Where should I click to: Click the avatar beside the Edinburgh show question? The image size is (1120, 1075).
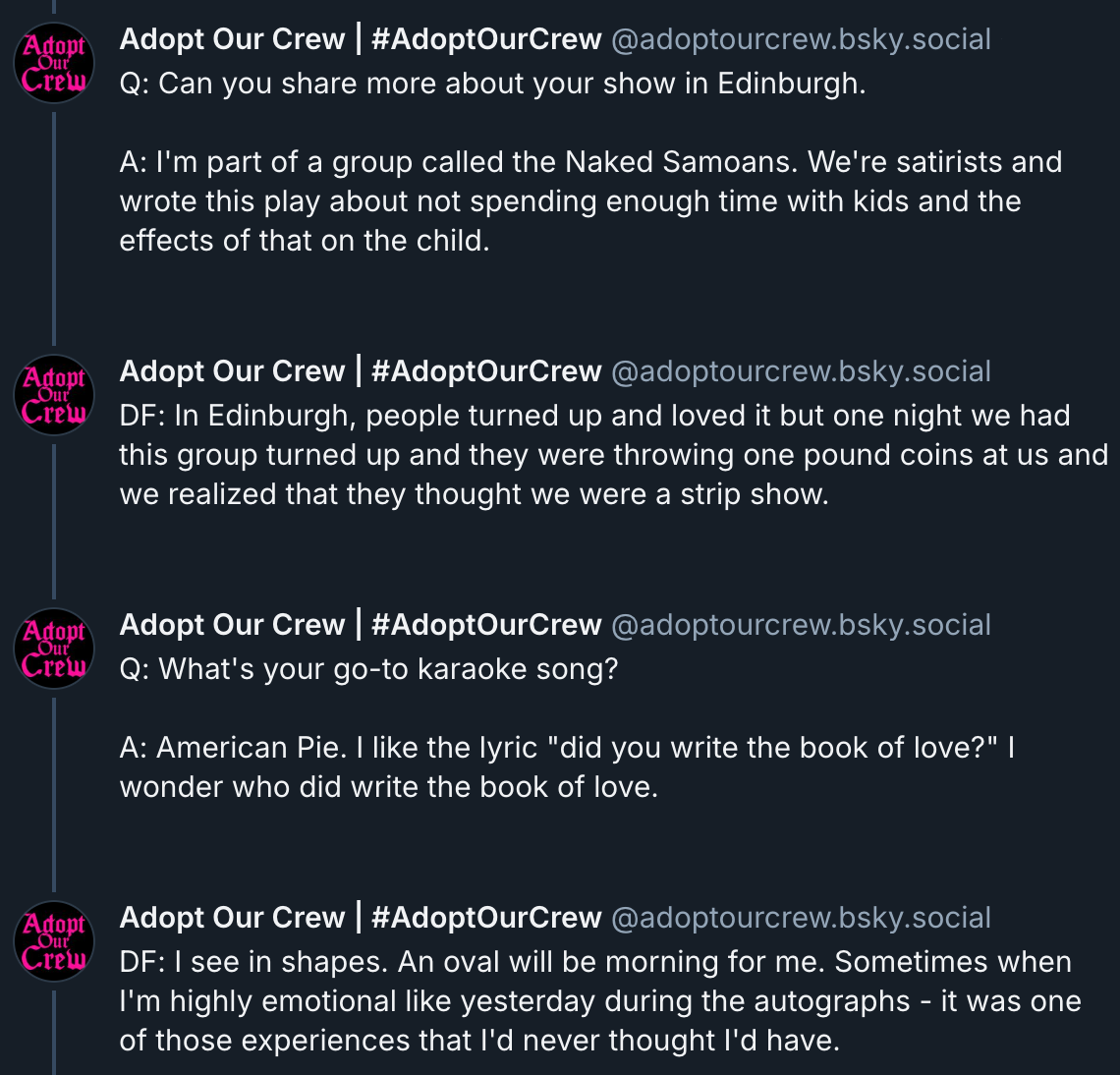[x=54, y=60]
